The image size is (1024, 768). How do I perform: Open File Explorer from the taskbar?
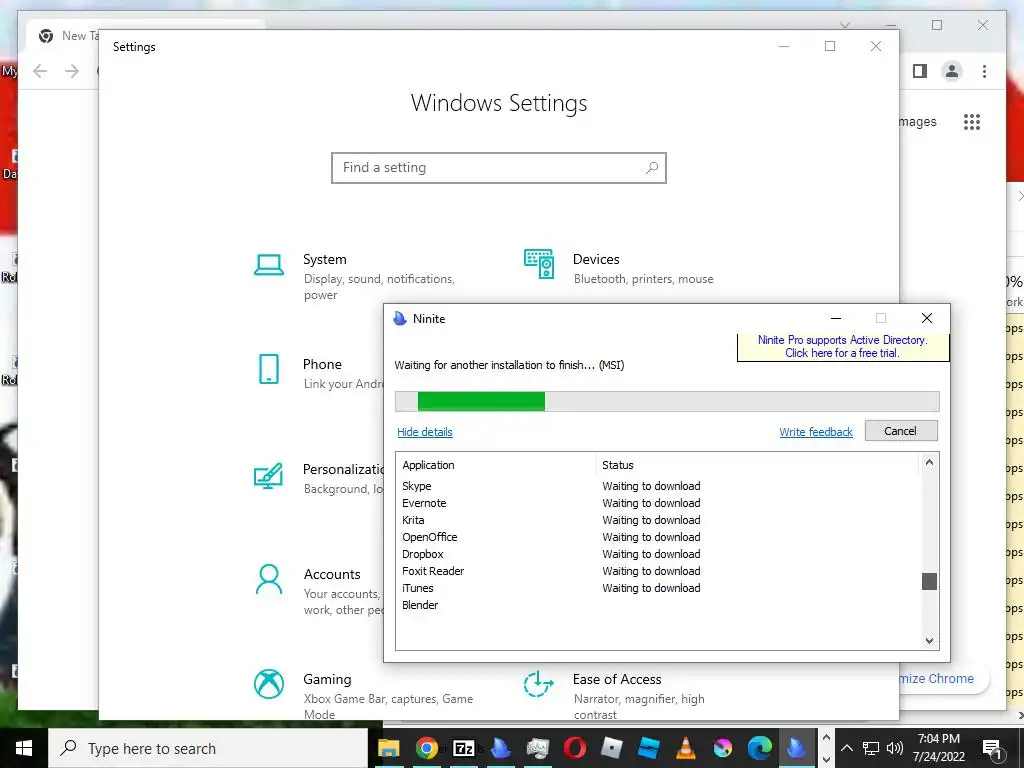[x=388, y=748]
